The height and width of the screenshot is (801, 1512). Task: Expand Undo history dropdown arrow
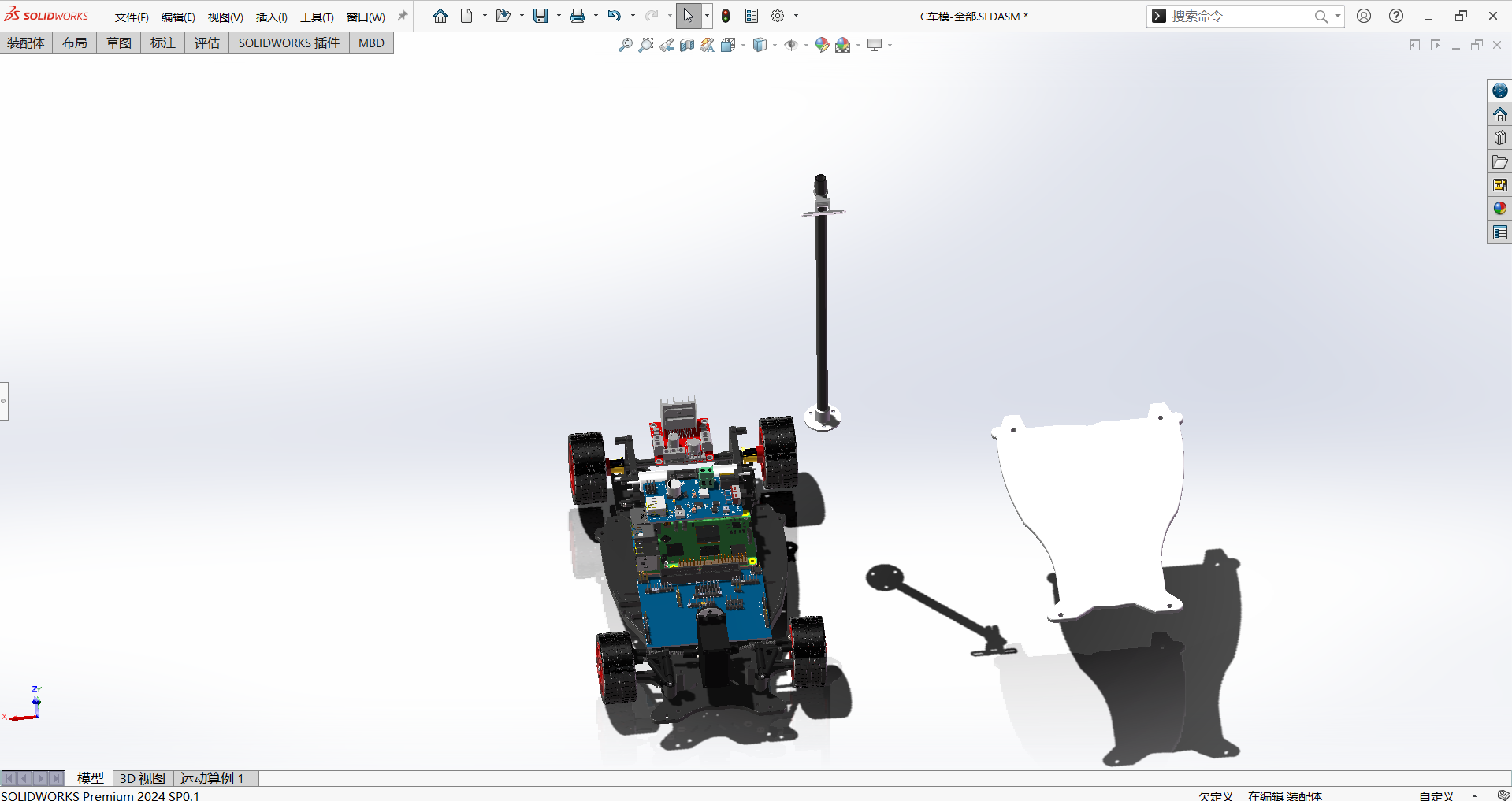(x=633, y=16)
